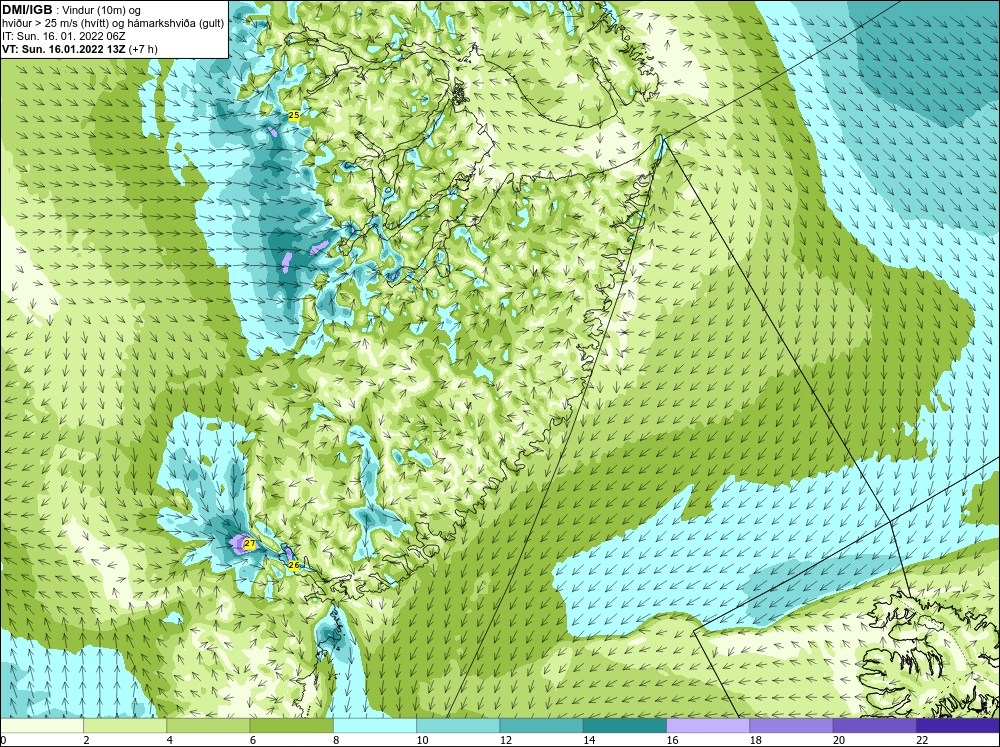Click the legend scale value 16

pyautogui.click(x=672, y=740)
